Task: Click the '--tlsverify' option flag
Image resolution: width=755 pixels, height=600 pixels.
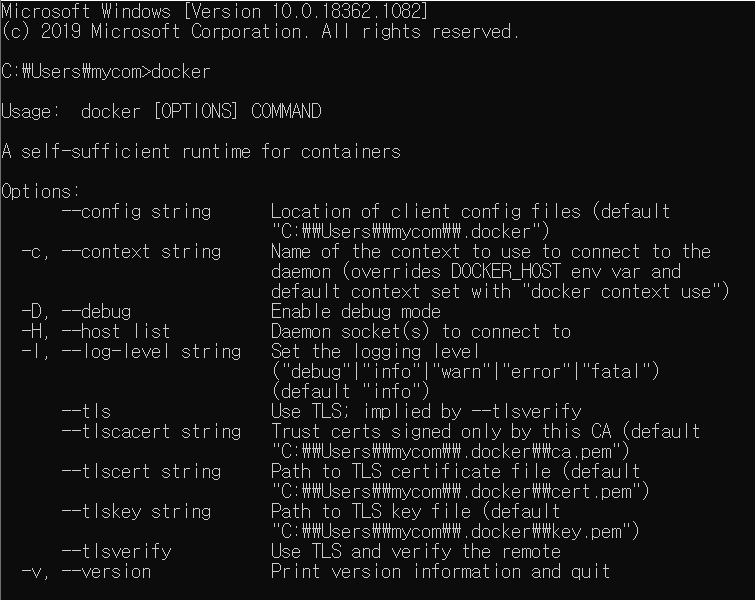Action: coord(116,551)
